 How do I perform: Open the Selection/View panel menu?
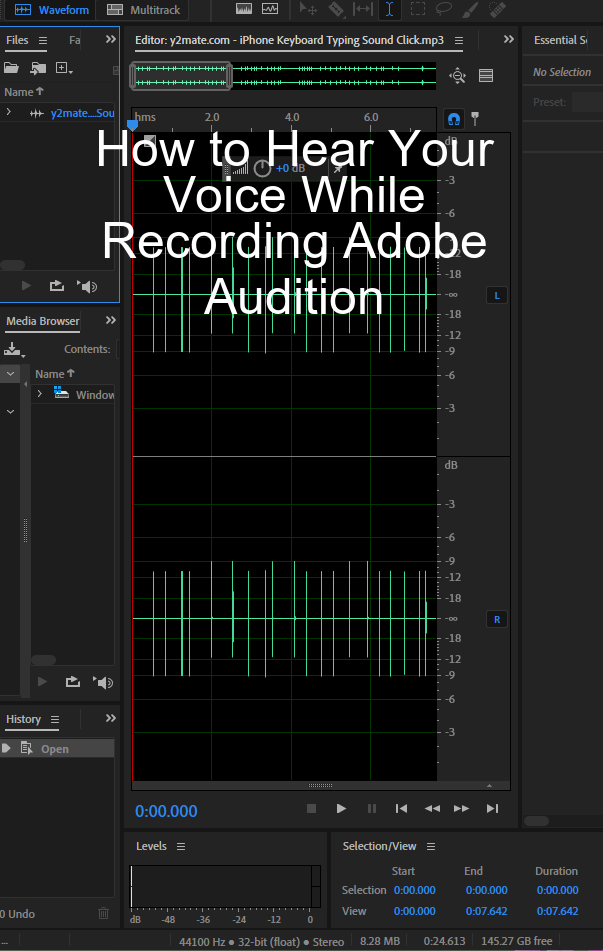click(x=431, y=846)
